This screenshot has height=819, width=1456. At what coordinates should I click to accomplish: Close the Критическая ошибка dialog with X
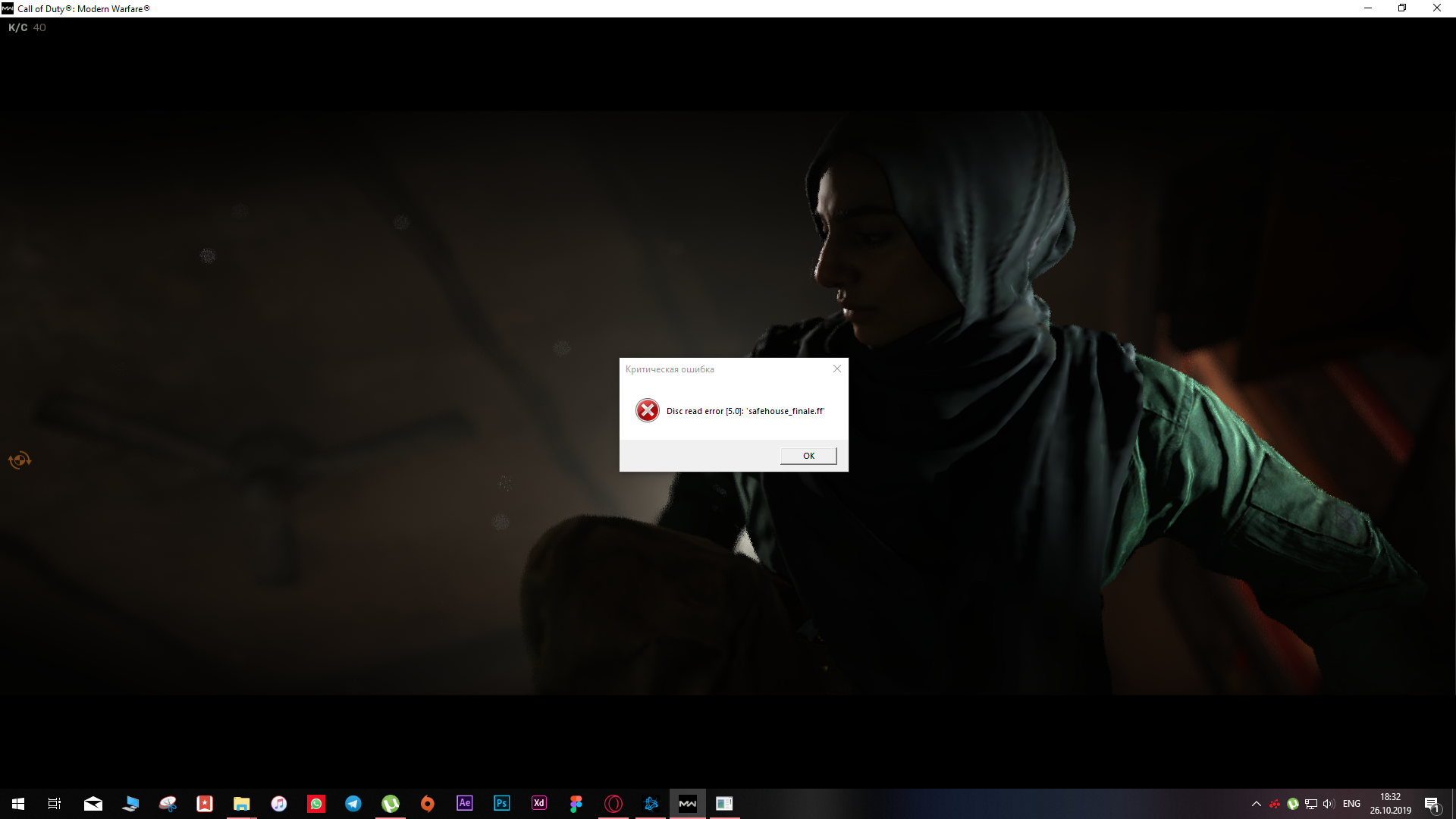point(837,369)
